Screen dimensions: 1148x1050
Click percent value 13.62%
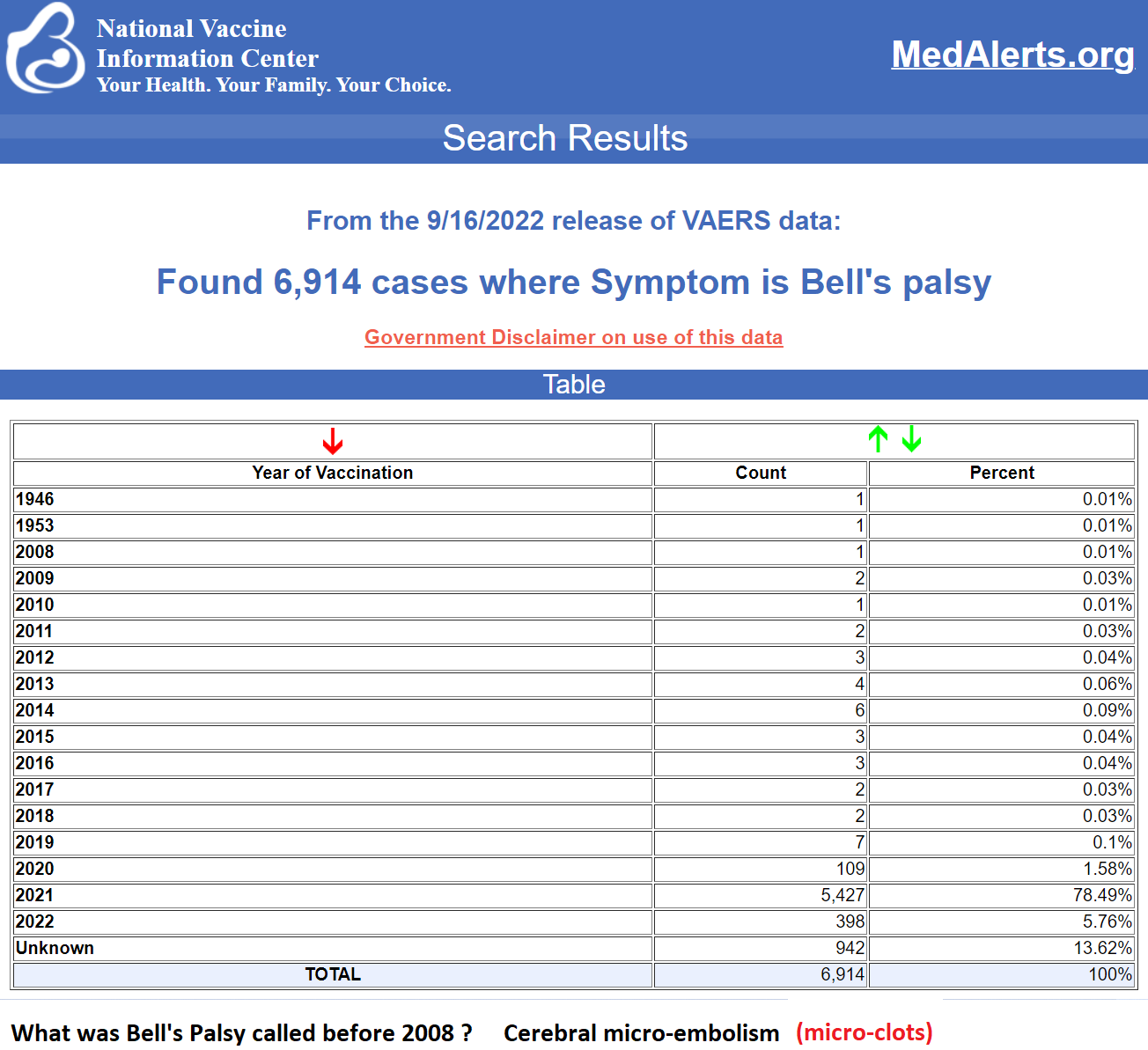[1102, 948]
